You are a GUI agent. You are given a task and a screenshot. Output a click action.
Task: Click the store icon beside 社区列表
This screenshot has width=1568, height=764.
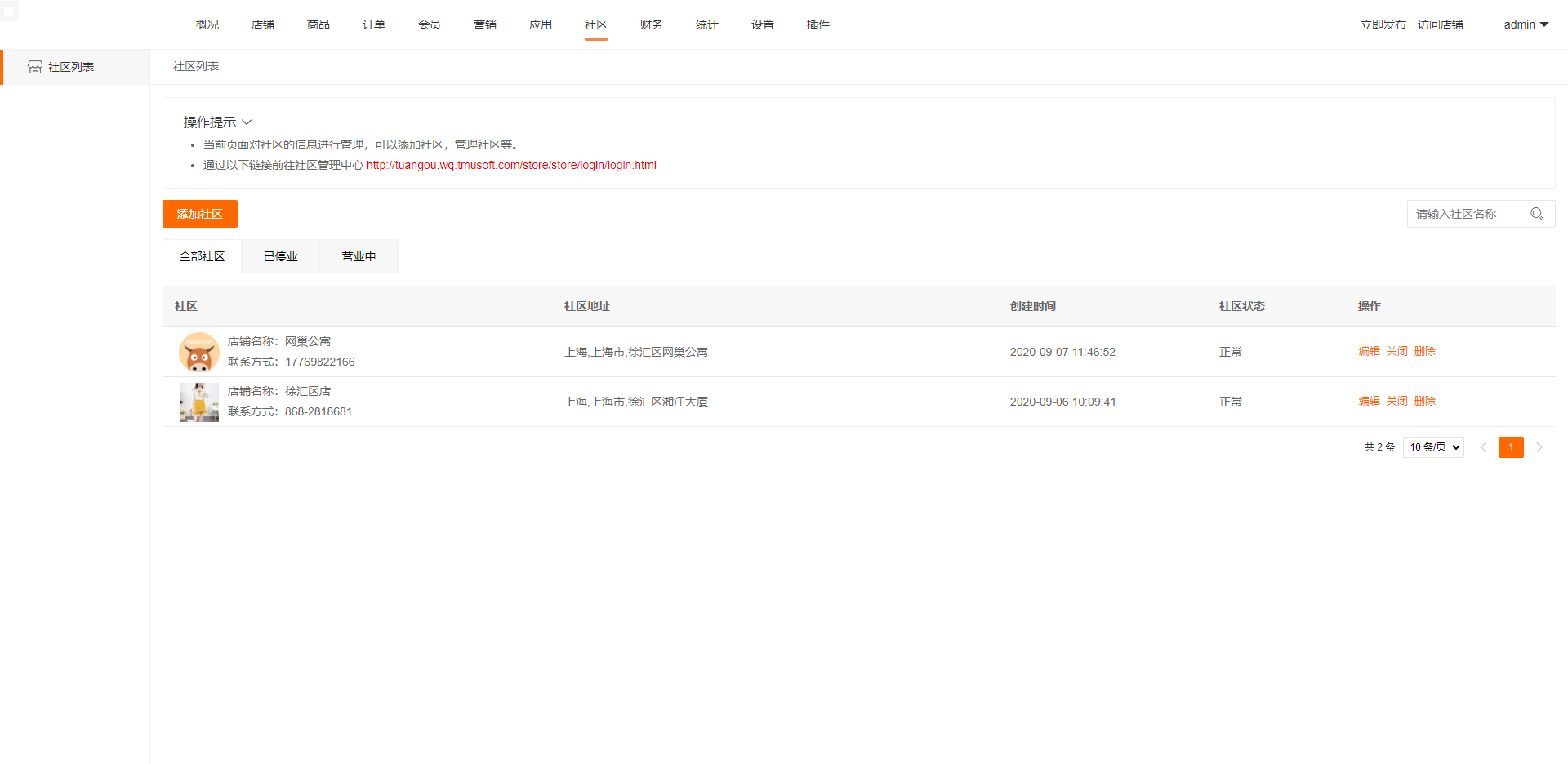coord(35,67)
